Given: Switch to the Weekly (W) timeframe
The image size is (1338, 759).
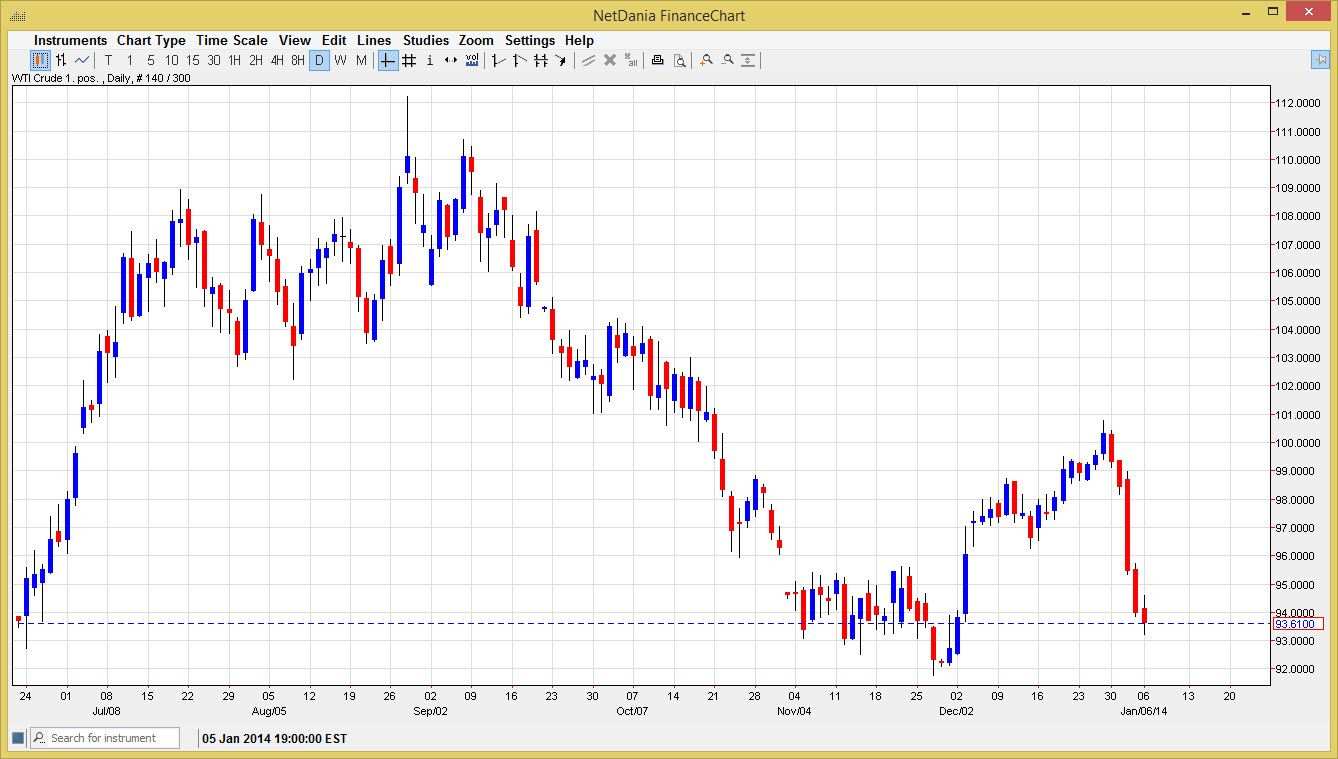Looking at the screenshot, I should point(340,60).
